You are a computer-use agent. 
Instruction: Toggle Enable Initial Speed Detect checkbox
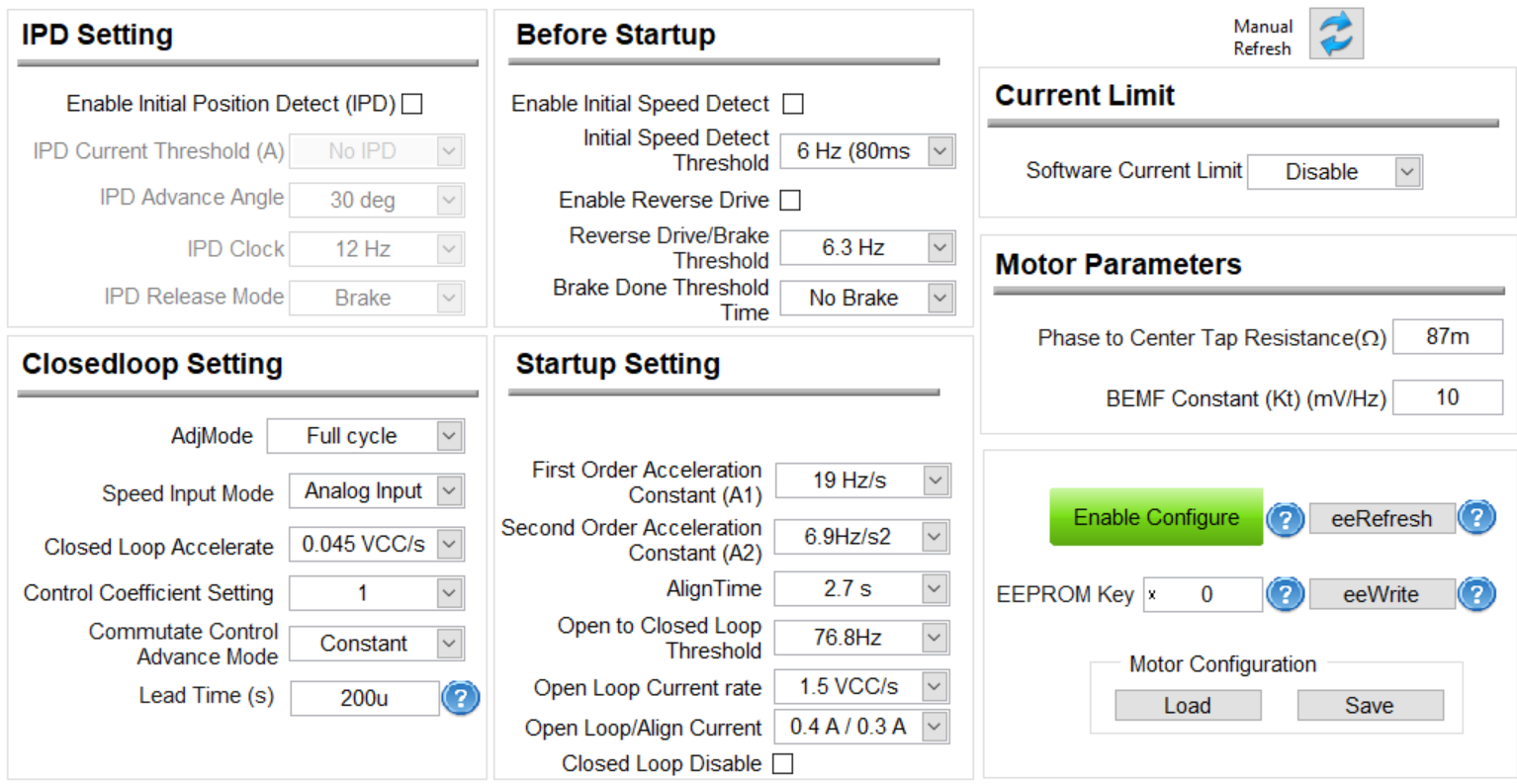(x=793, y=104)
